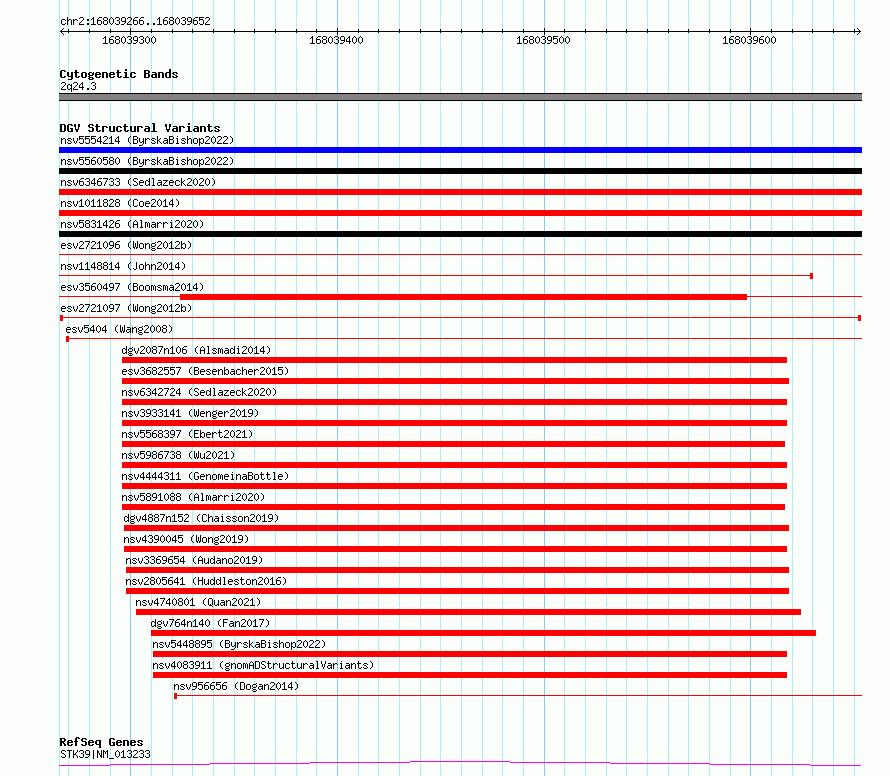Click the gray 2q24.3 cytoband bar
Screen dimensions: 890x776
(460, 97)
